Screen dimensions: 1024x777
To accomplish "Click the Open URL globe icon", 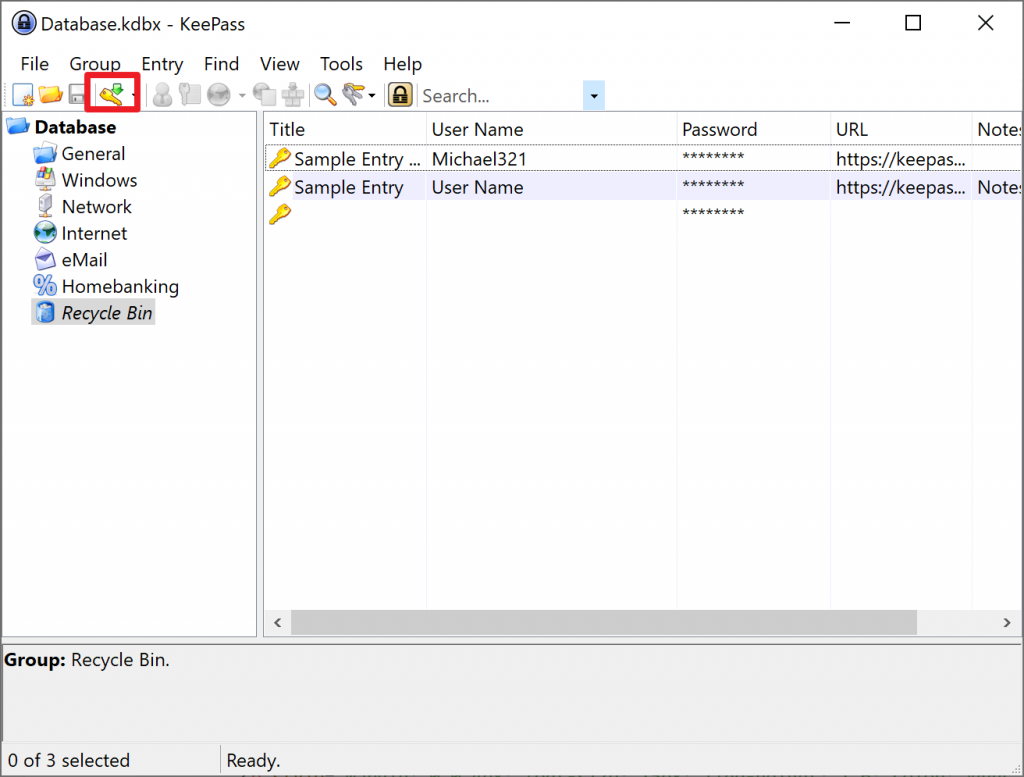I will point(219,95).
